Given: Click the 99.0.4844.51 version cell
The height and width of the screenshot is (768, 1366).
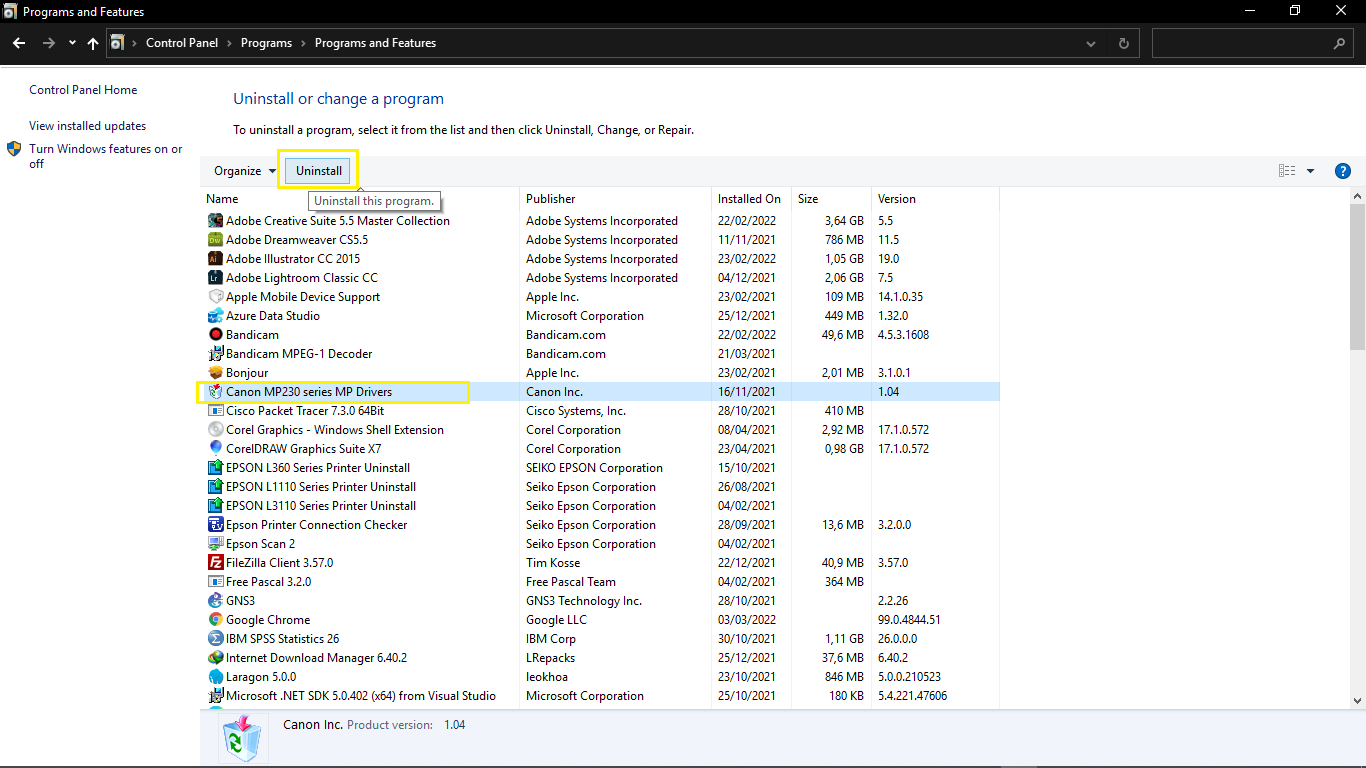Looking at the screenshot, I should click(909, 620).
